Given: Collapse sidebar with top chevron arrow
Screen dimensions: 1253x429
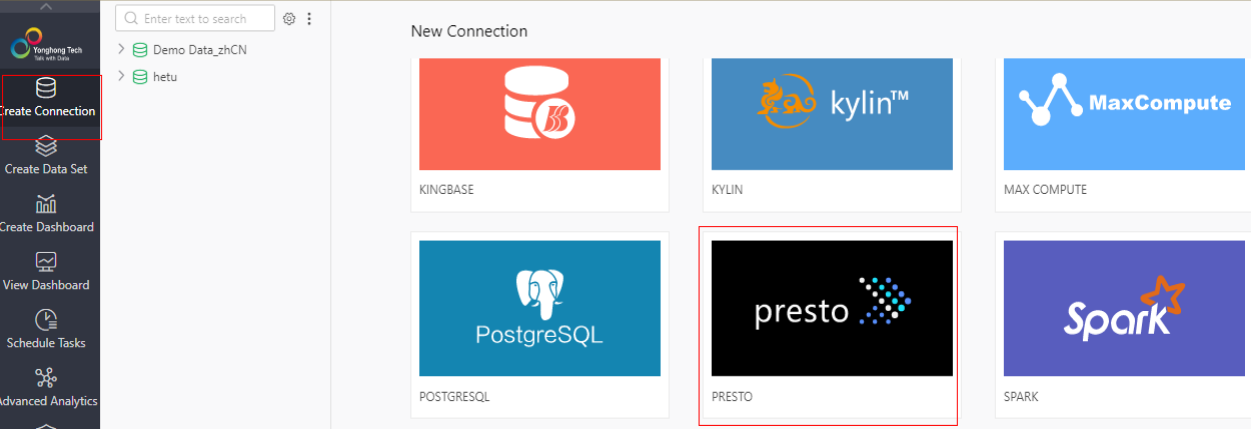Looking at the screenshot, I should (47, 7).
